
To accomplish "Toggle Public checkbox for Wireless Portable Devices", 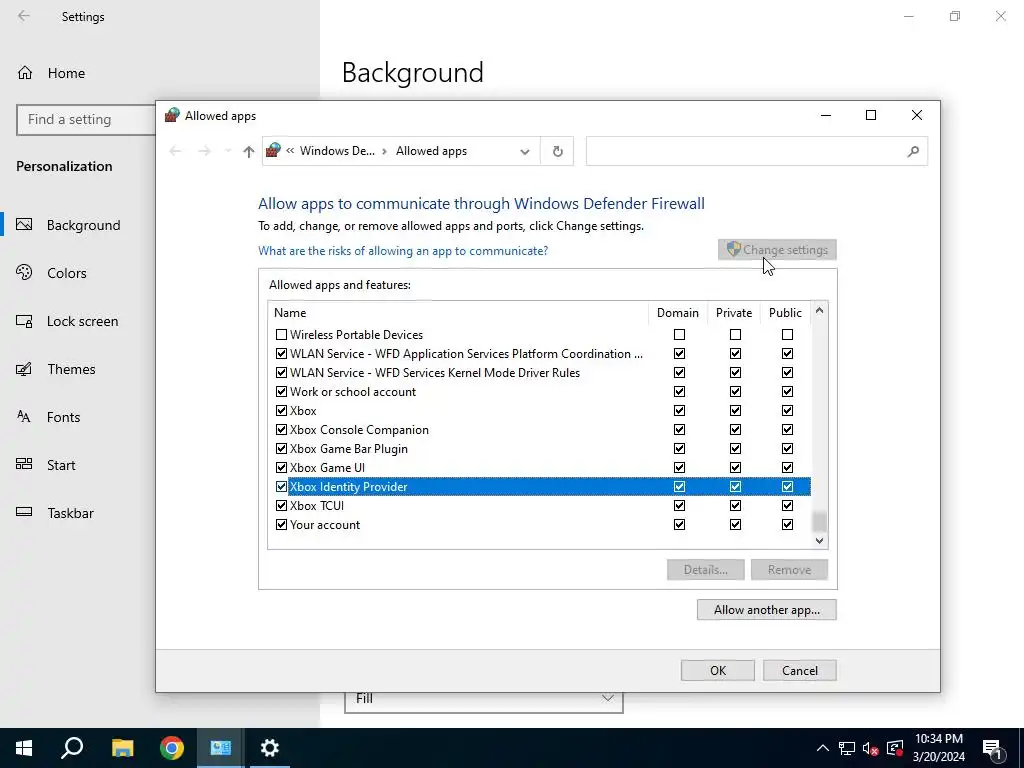I will (788, 334).
